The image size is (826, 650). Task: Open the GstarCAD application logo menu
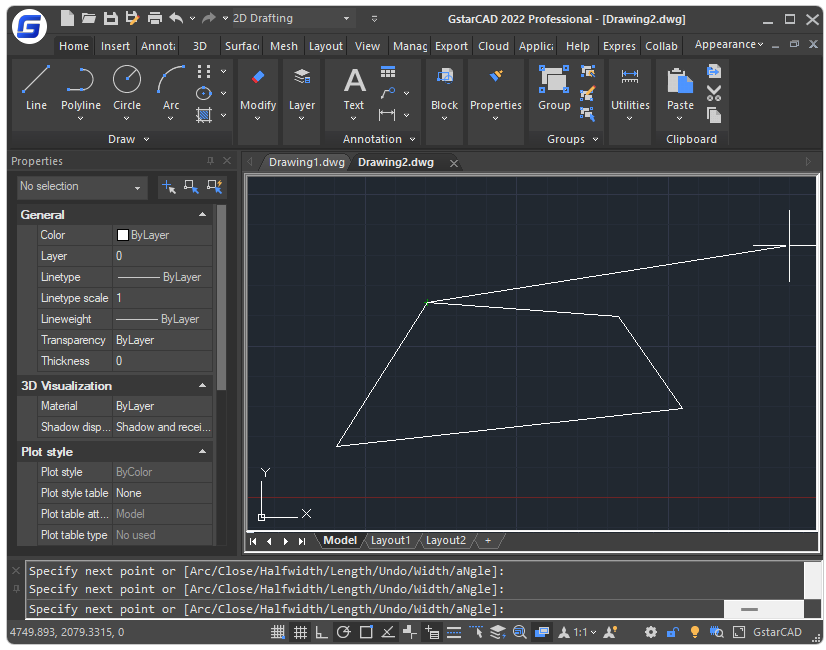30,26
